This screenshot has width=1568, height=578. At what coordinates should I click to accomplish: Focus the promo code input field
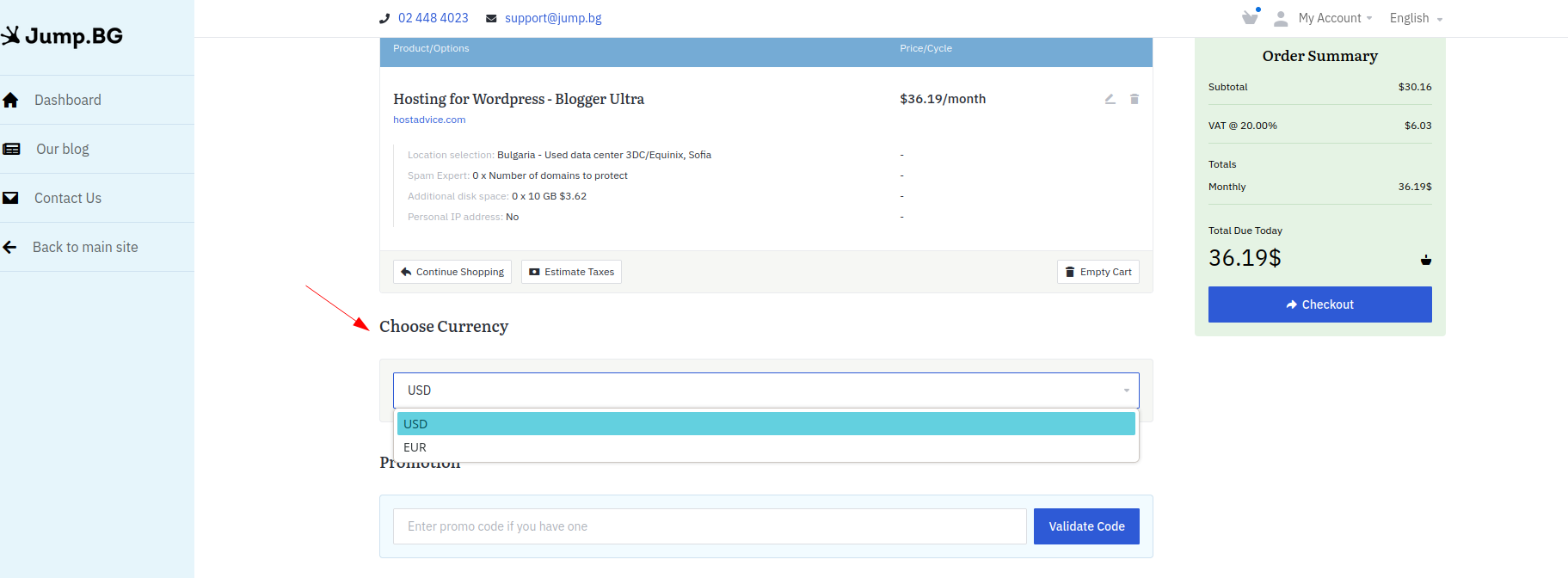[710, 526]
